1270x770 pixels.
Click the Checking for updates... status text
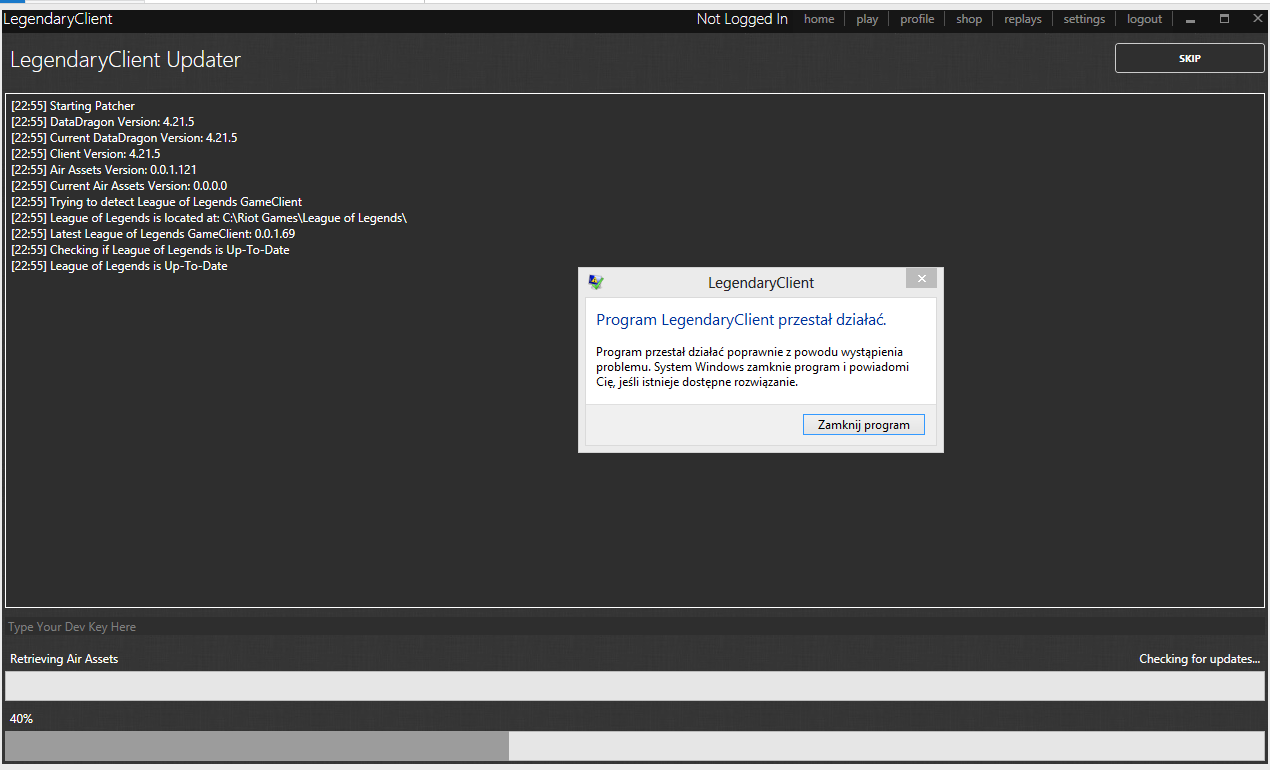pos(1199,659)
